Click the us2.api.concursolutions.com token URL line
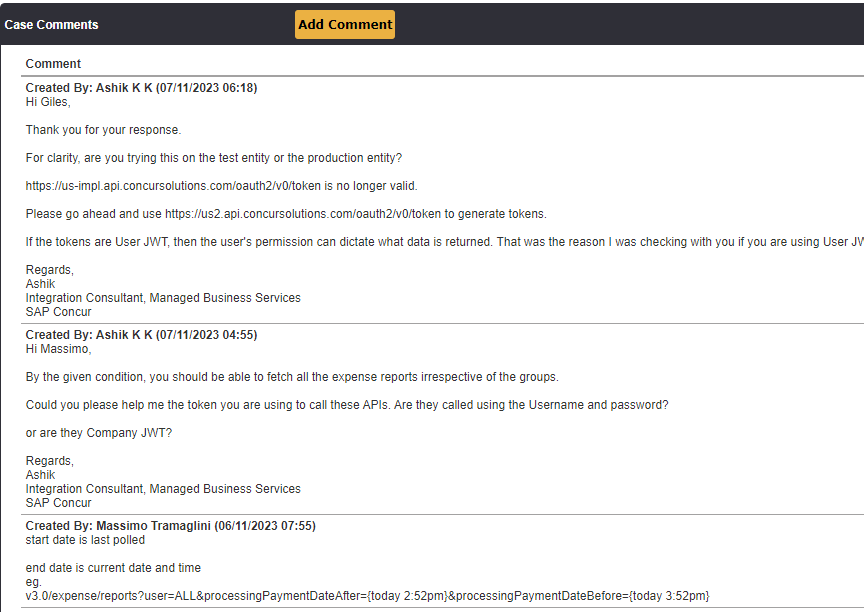The width and height of the screenshot is (864, 612). click(x=286, y=214)
